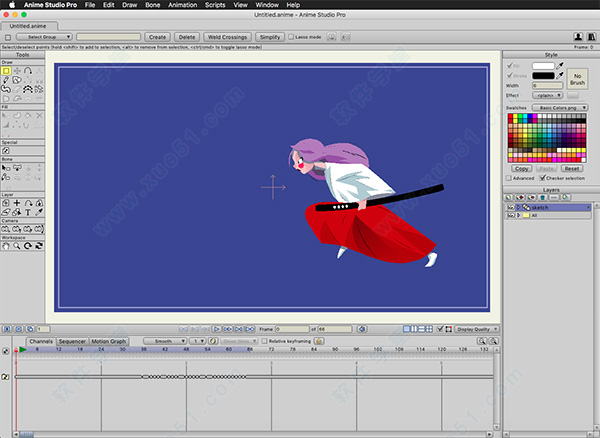Image resolution: width=600 pixels, height=438 pixels.
Task: Choose the Pan Workspace hand tool
Action: click(x=6, y=246)
